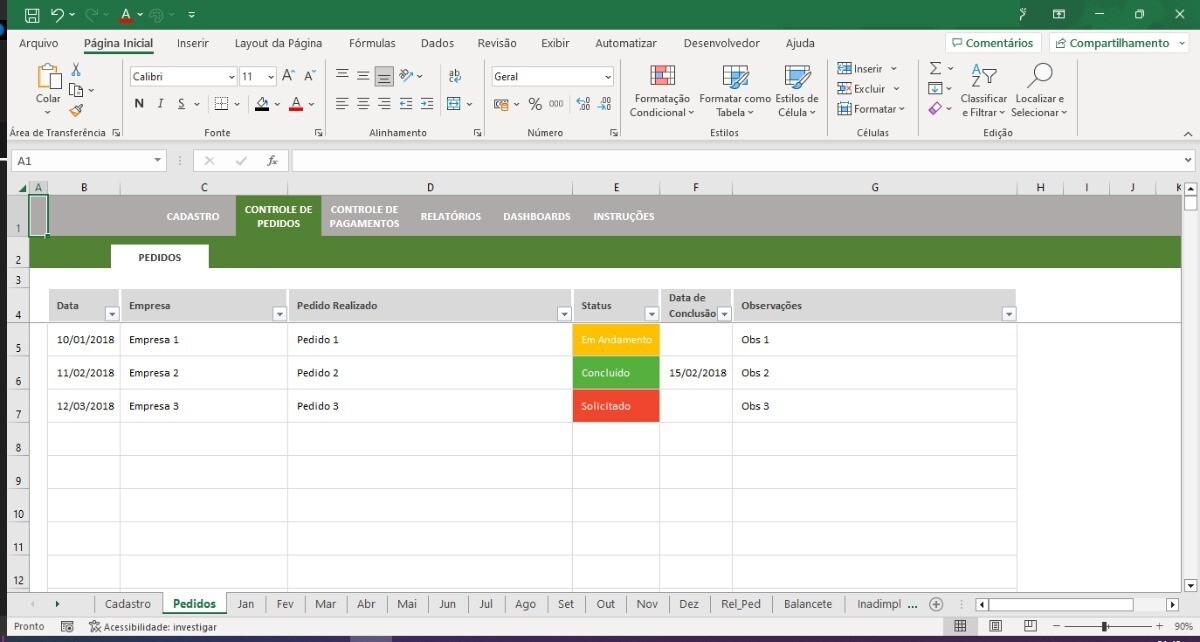The width and height of the screenshot is (1200, 642).
Task: Open the Status column filter dropdown
Action: 651,314
